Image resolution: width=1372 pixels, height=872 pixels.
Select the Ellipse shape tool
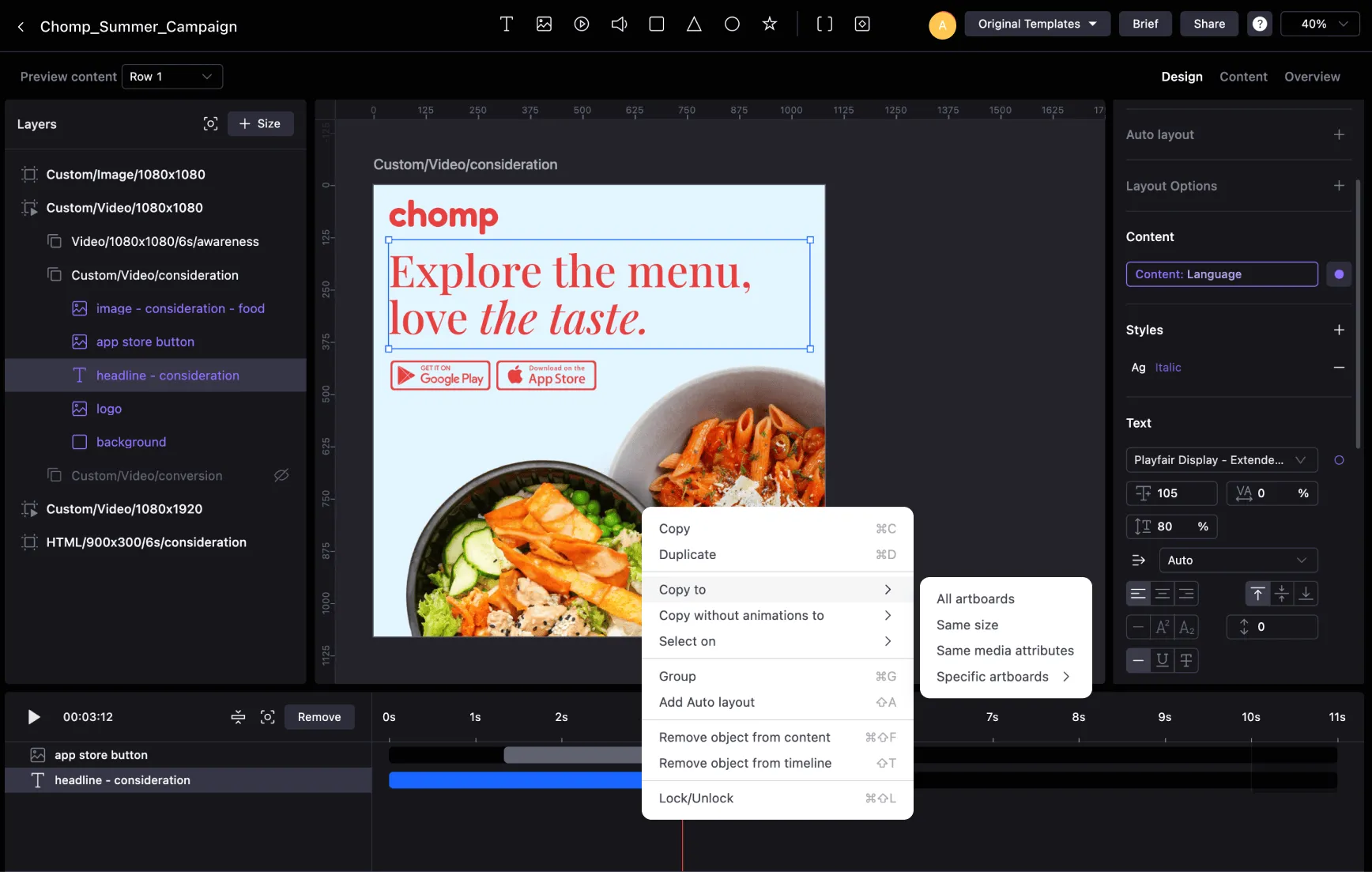point(732,24)
